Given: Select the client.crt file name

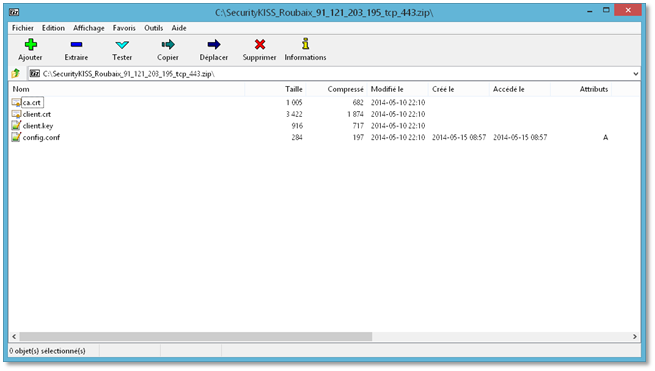Looking at the screenshot, I should point(37,114).
